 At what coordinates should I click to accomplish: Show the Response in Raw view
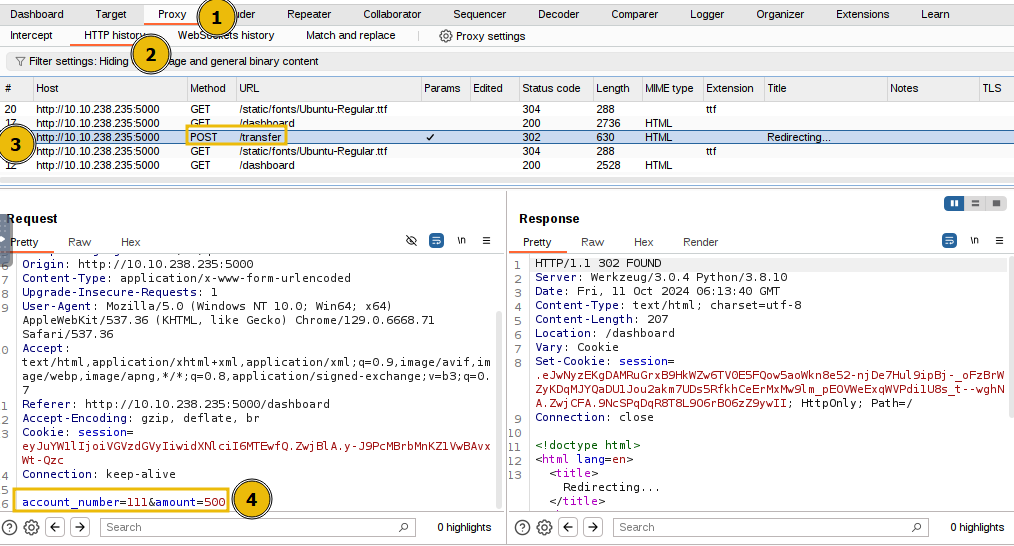(x=592, y=242)
